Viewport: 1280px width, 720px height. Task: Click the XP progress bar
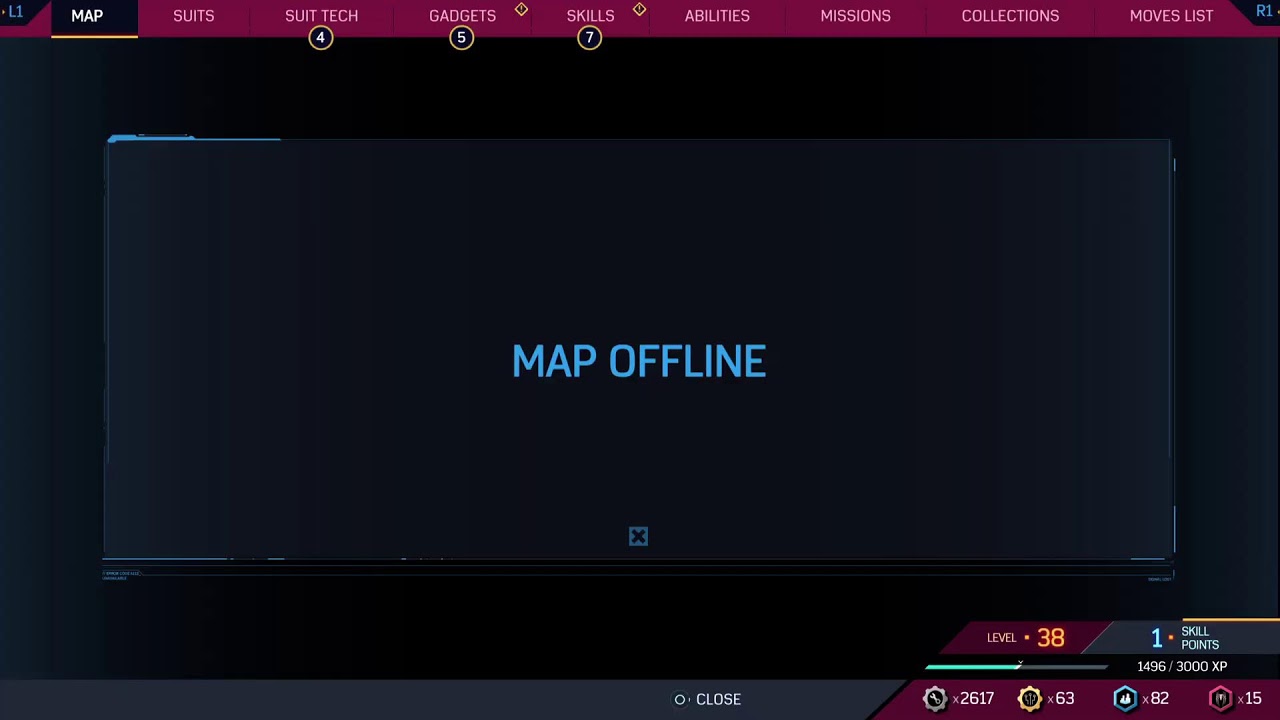[x=1017, y=666]
